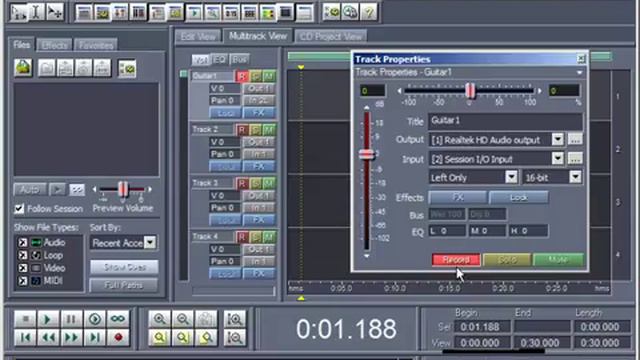Zoom in vertically with top right zoom icon
This screenshot has height=360, width=640.
tap(235, 319)
